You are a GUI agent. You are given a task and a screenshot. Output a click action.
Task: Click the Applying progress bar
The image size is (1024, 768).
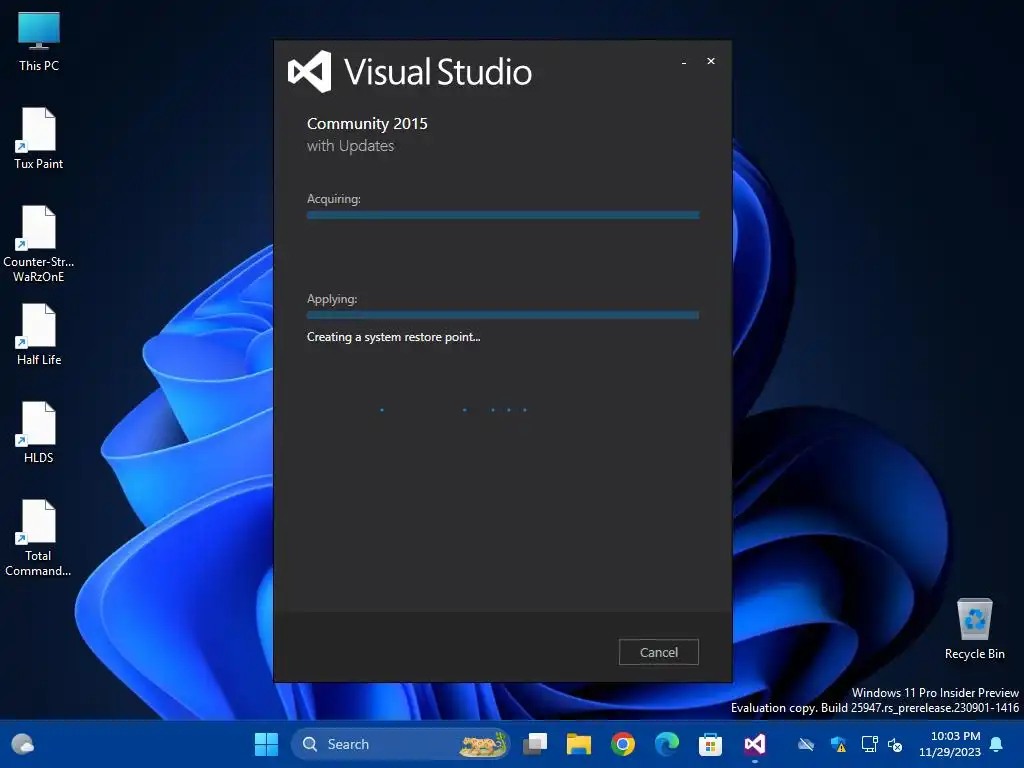tap(503, 315)
